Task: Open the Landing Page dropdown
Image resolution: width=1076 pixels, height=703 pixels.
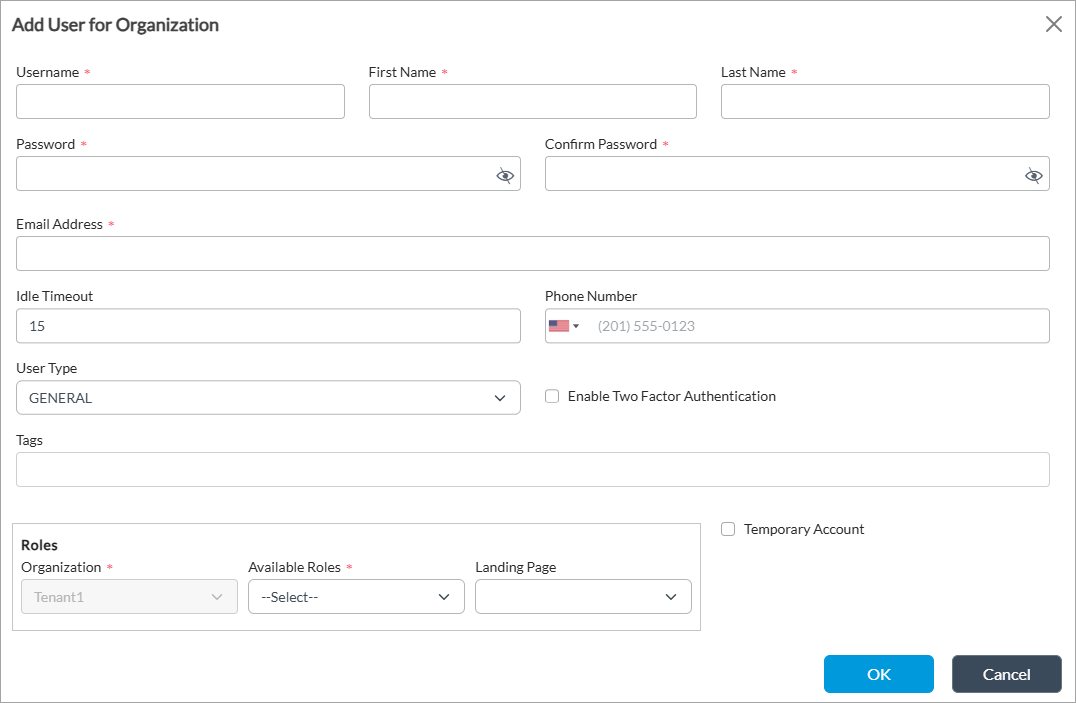Action: point(583,597)
